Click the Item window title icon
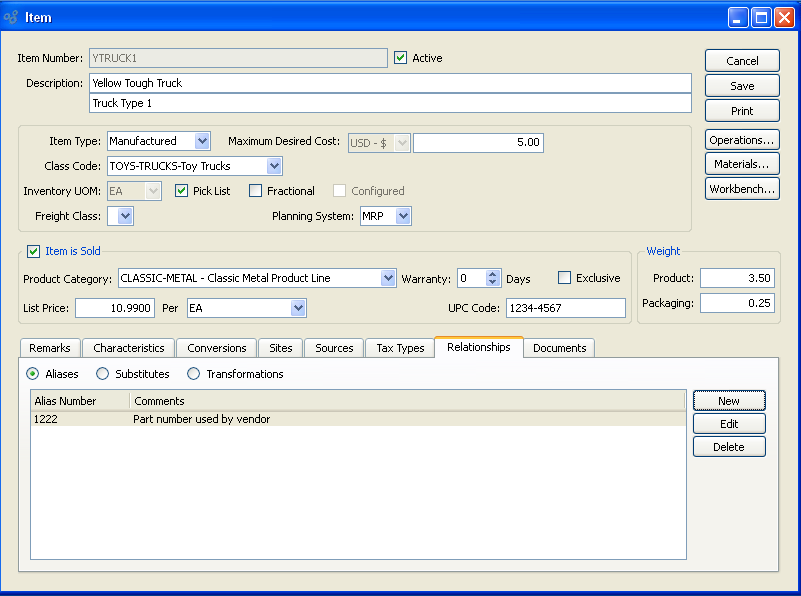The image size is (801, 596). [11, 17]
